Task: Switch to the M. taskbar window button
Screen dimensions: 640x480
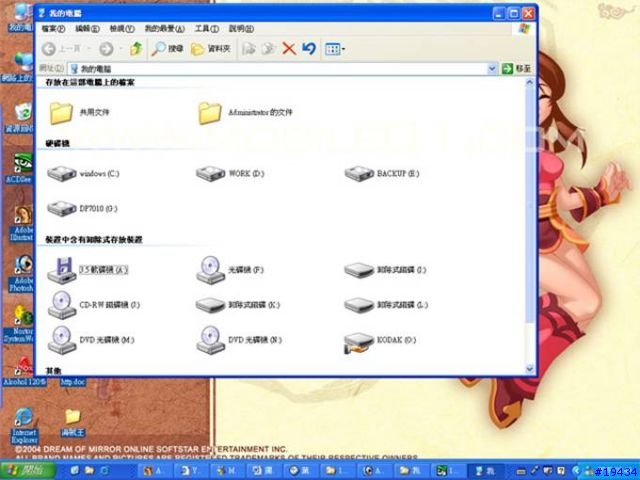Action: click(227, 471)
